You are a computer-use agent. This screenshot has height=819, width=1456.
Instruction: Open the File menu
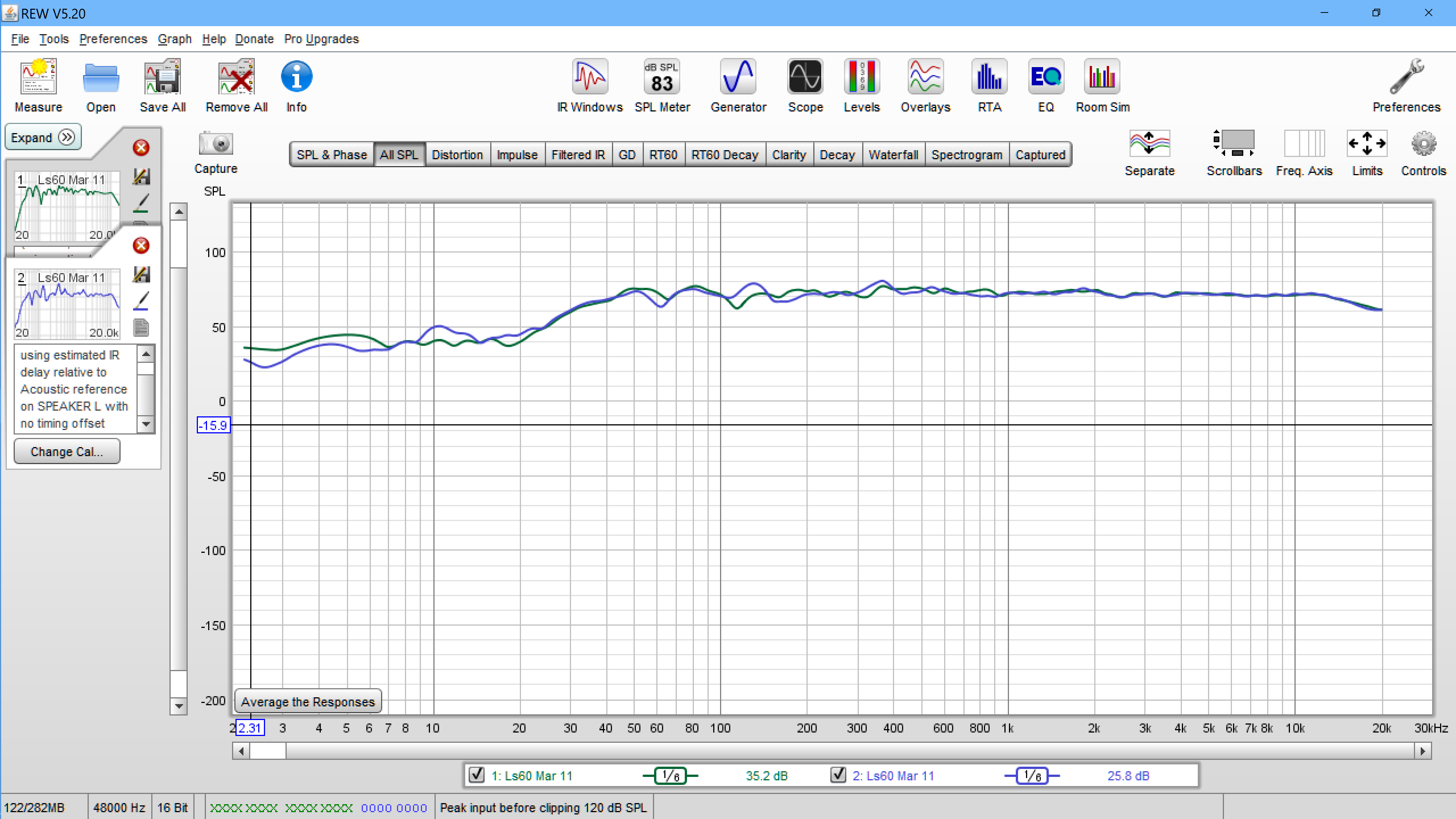pos(20,39)
